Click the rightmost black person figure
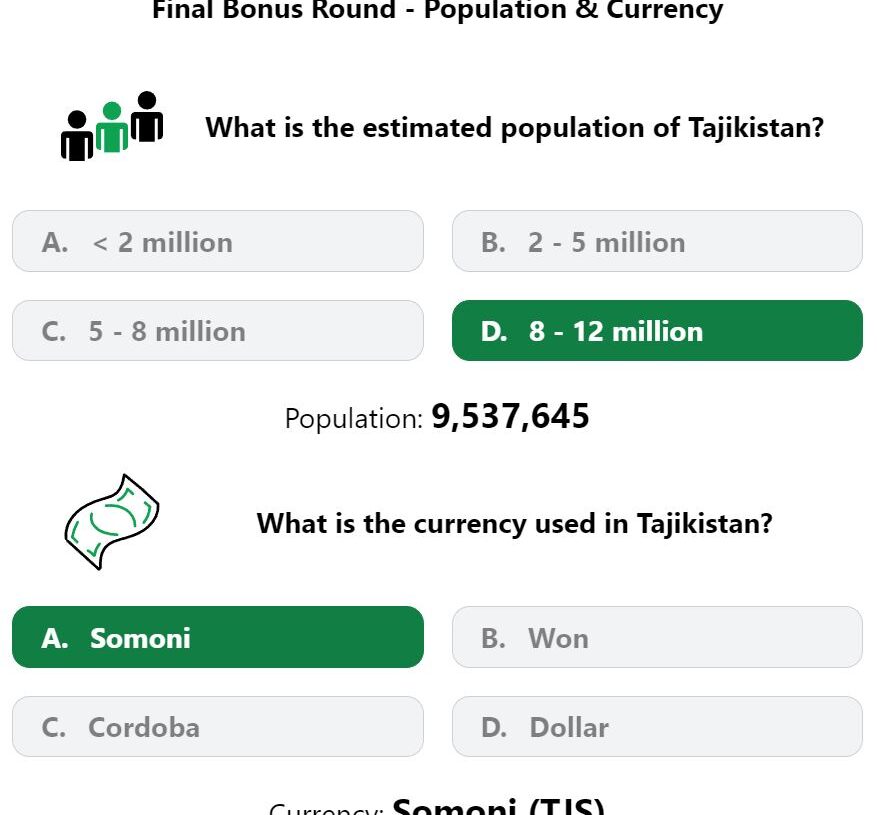Image resolution: width=877 pixels, height=815 pixels. coord(147,116)
